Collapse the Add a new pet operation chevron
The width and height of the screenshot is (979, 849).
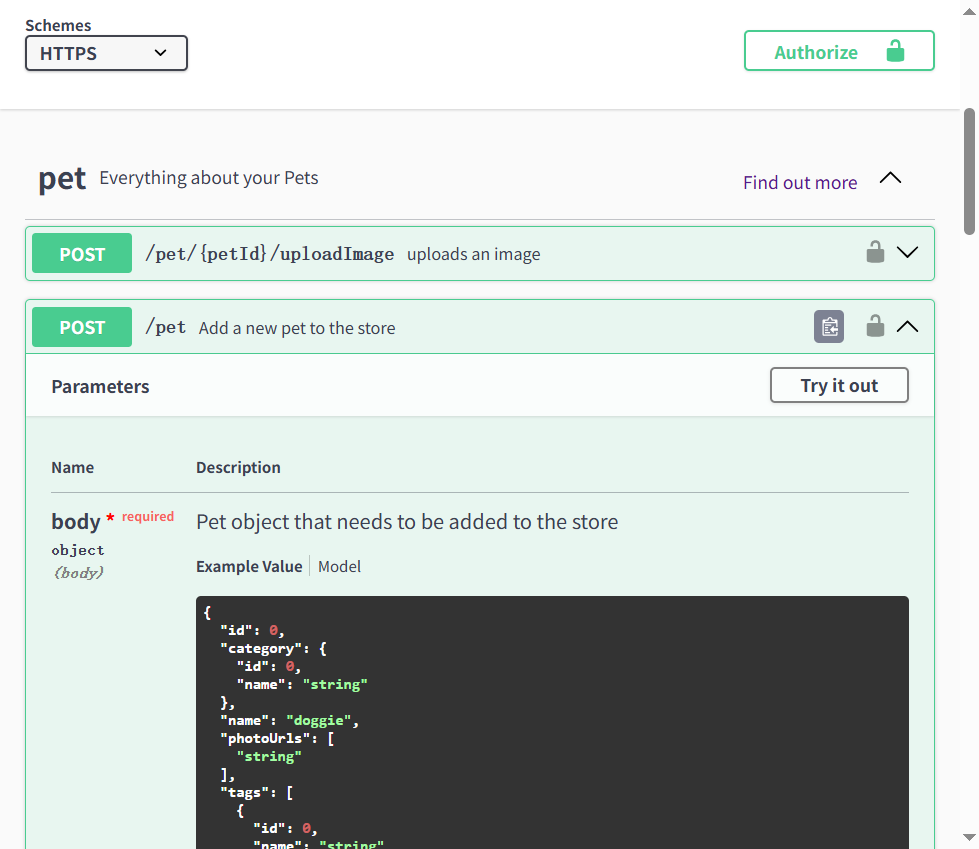coord(907,326)
